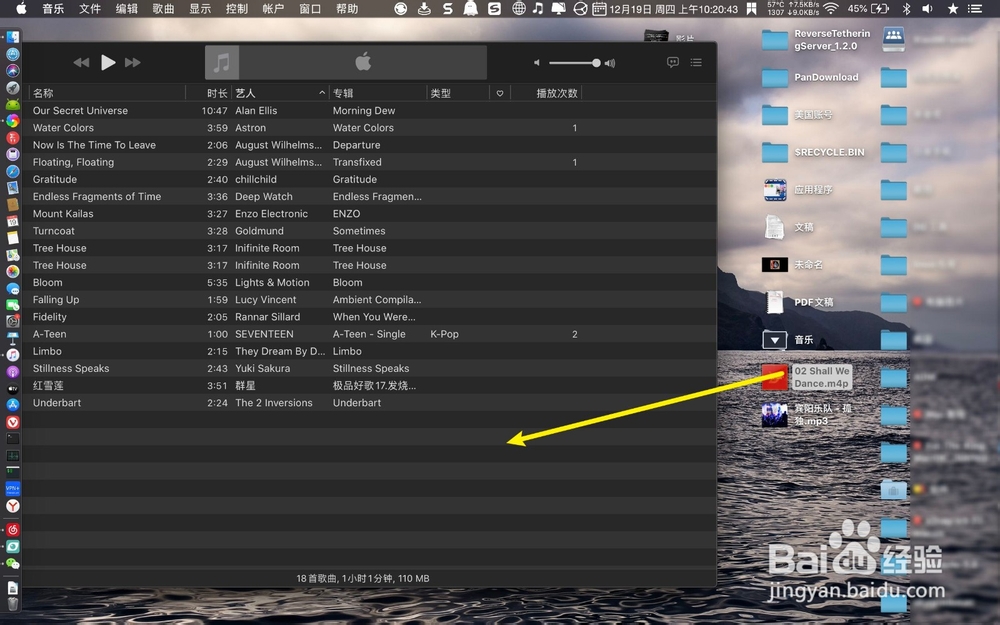Skip to the next track
Viewport: 1000px width, 625px height.
132,62
